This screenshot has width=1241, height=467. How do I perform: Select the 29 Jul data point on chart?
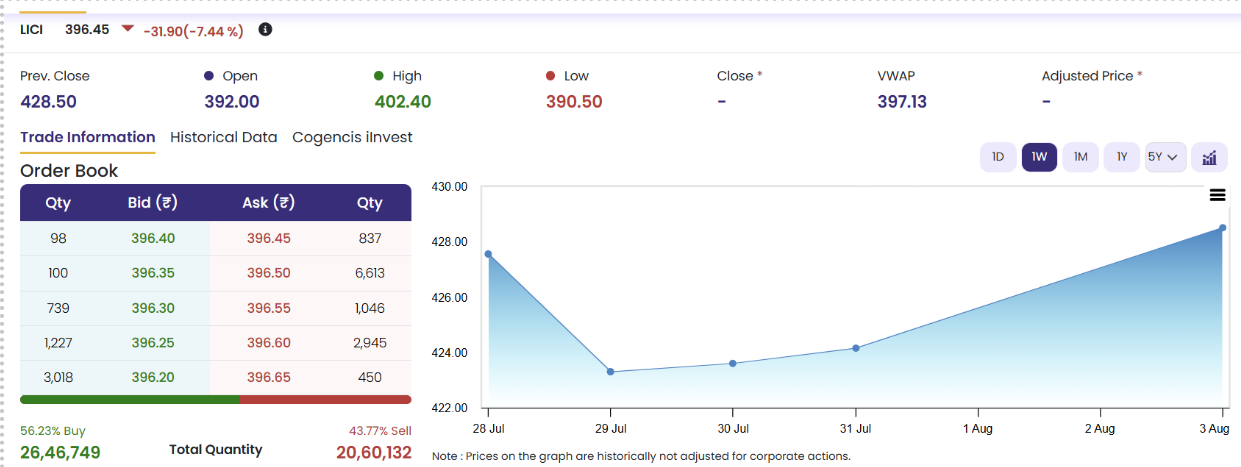click(x=611, y=372)
